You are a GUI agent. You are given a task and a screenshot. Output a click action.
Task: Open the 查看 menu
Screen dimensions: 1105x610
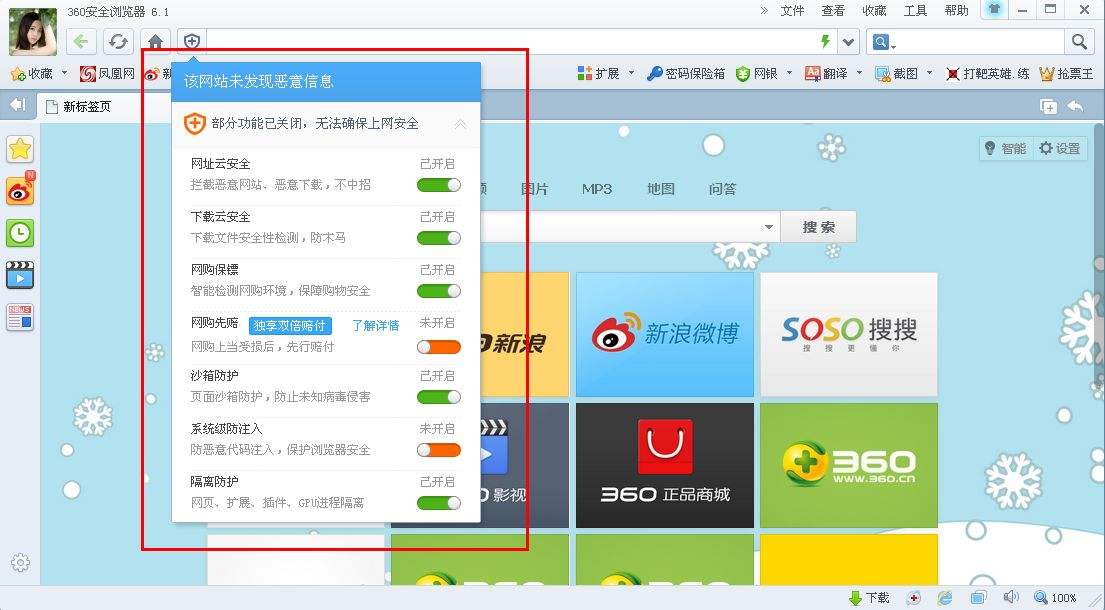(x=833, y=11)
